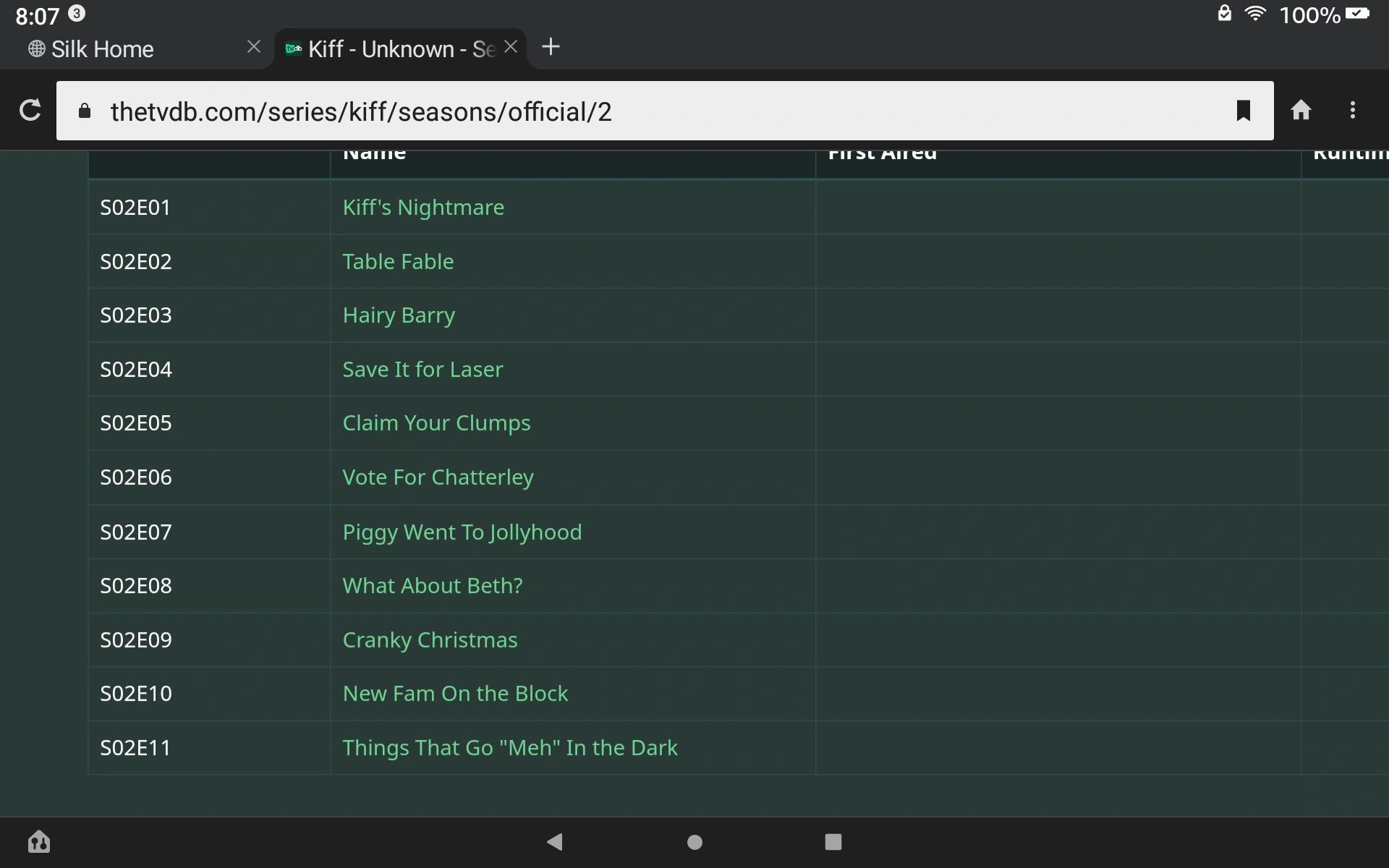Close the Kiff TVDB tab
The image size is (1389, 868).
511,47
